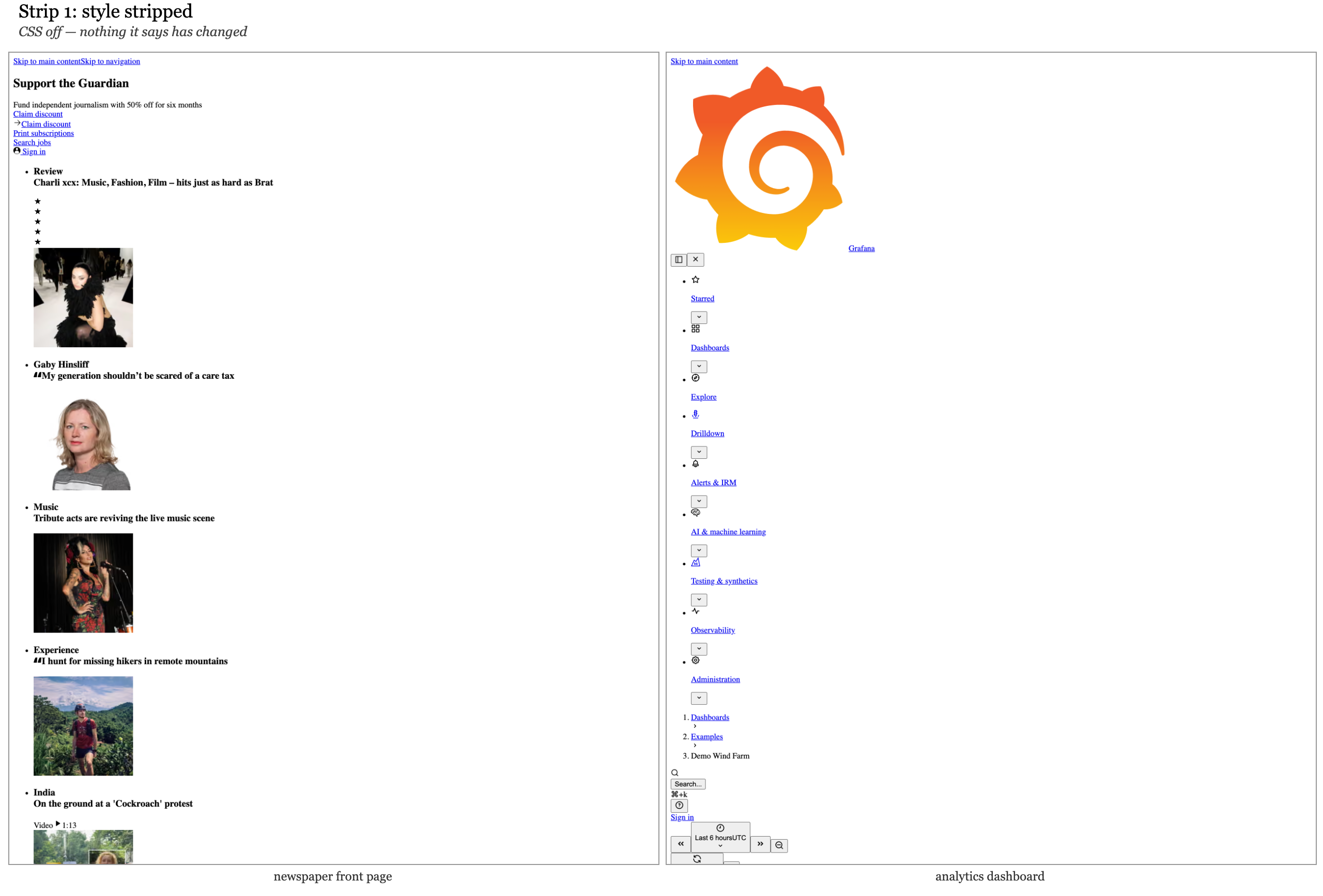Click the headline 'Tribute acts are reviving the live music scene'
Image resolution: width=1323 pixels, height=896 pixels.
point(124,518)
